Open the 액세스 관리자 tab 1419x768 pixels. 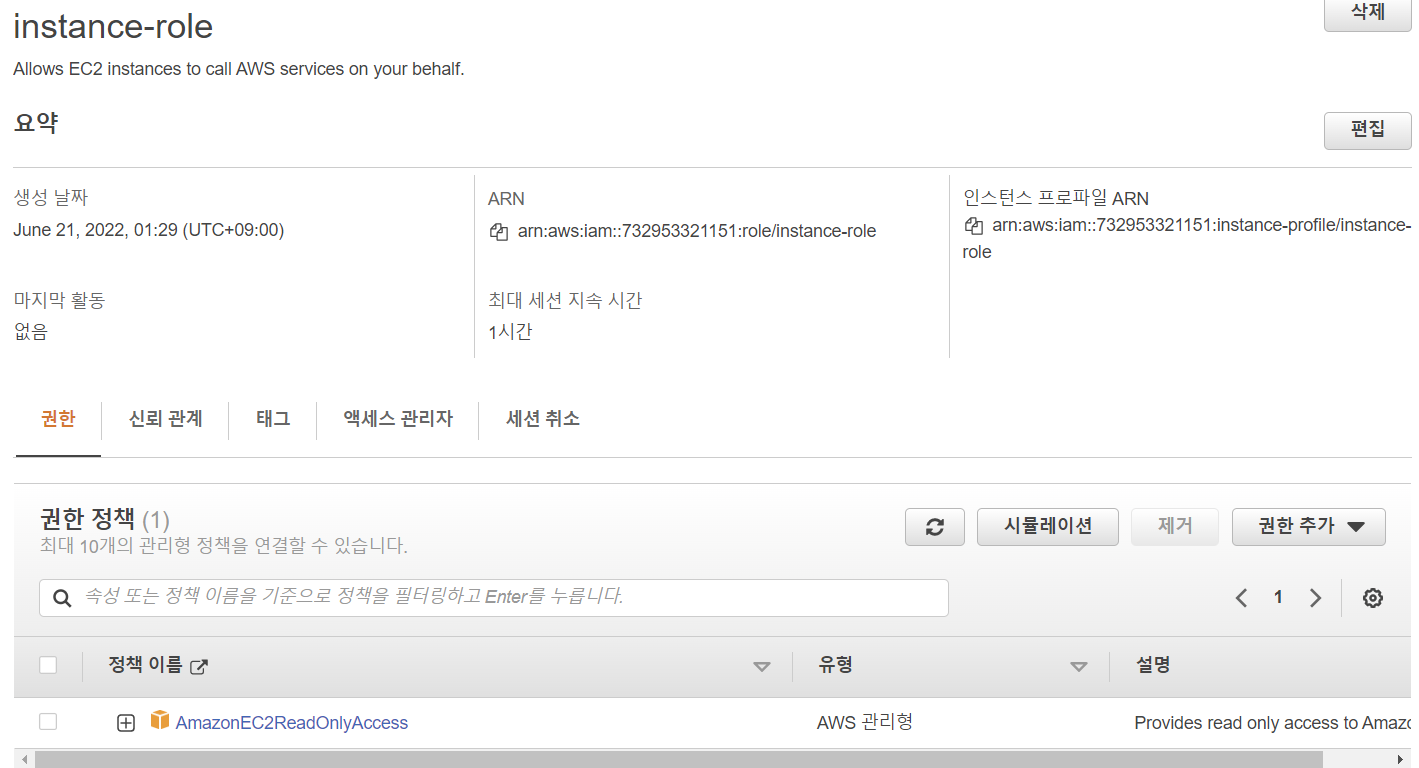pos(398,419)
